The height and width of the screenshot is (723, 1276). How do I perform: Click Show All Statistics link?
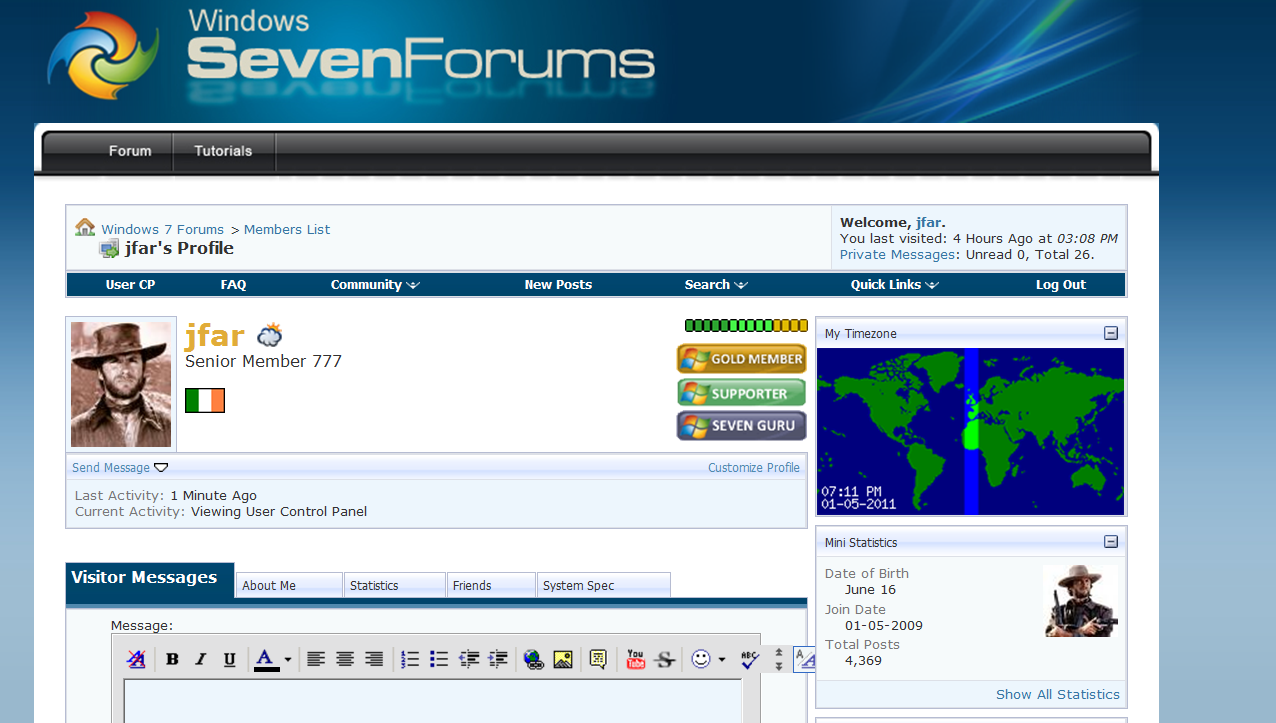(x=1058, y=694)
